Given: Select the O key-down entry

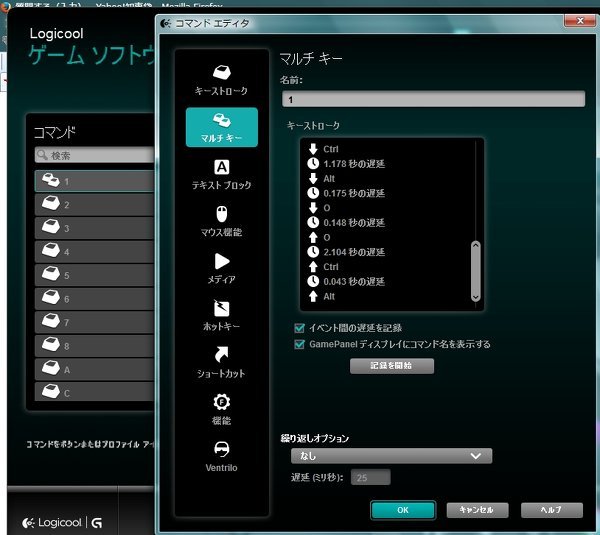Looking at the screenshot, I should click(x=319, y=208).
